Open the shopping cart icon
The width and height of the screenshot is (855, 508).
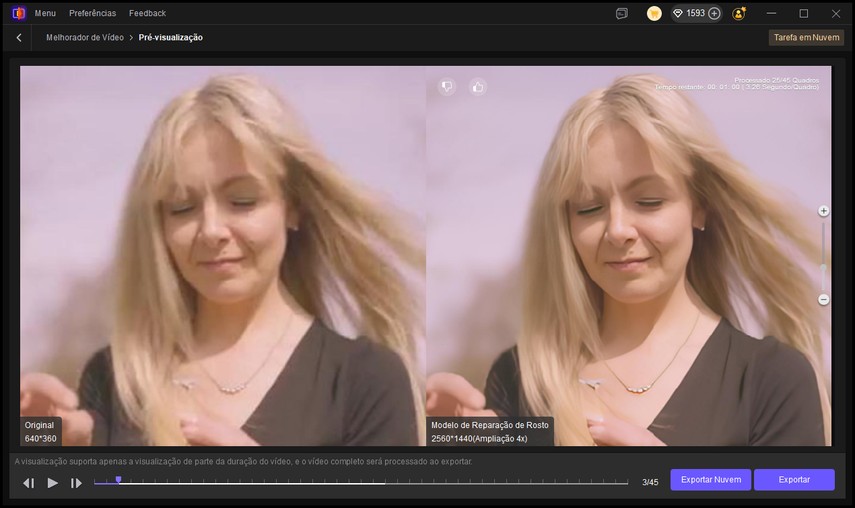[x=654, y=13]
